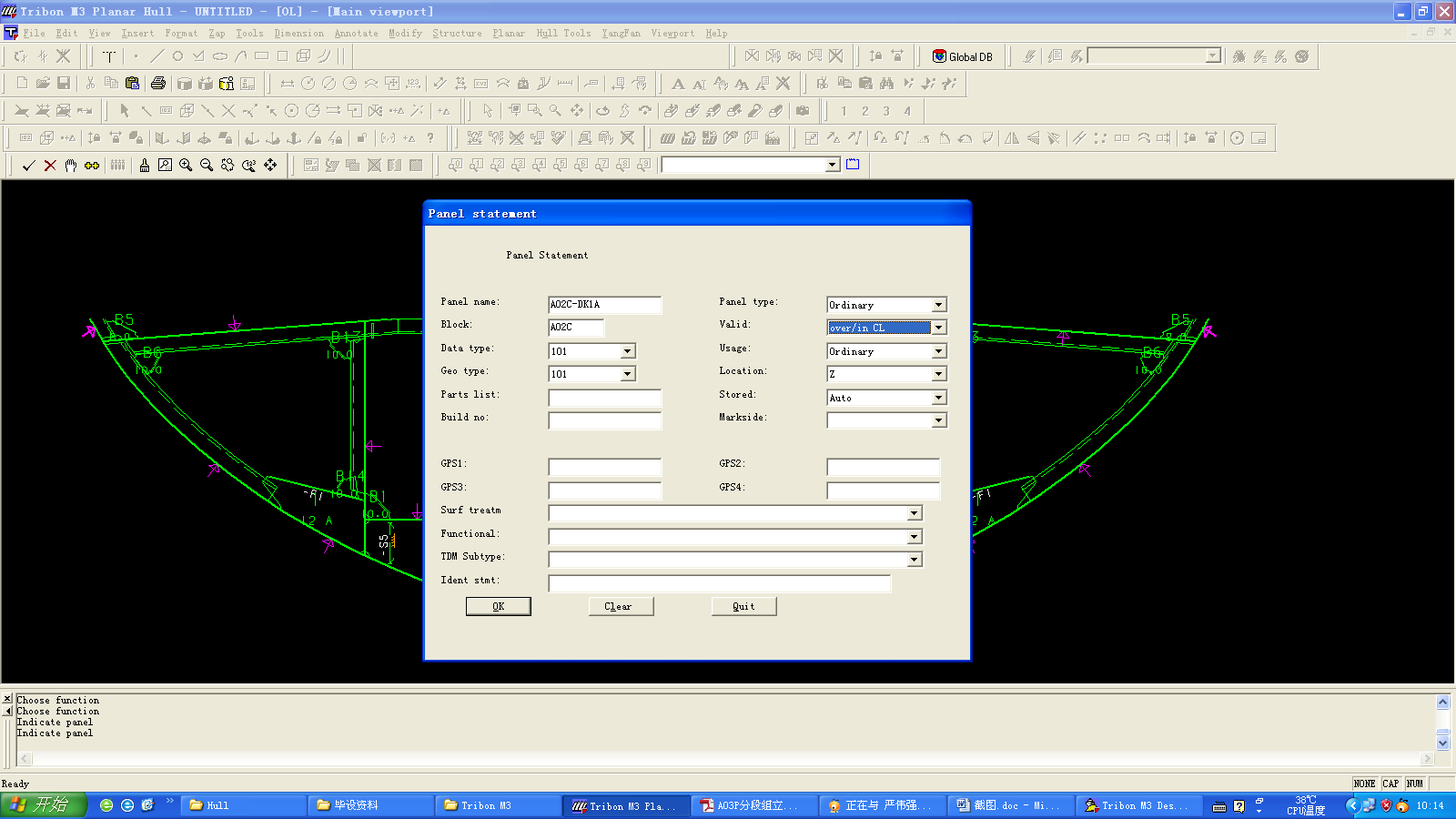Image resolution: width=1456 pixels, height=819 pixels.
Task: Click the zoom window icon
Action: click(x=165, y=166)
